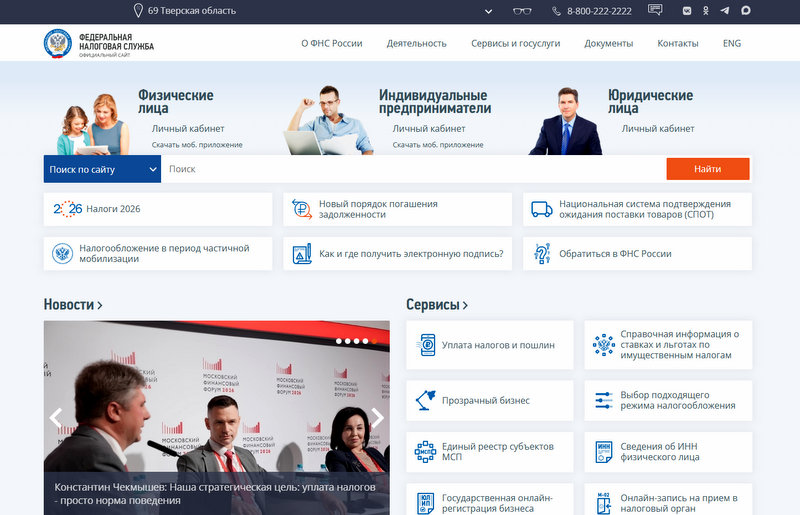The height and width of the screenshot is (515, 800).
Task: Click the question mark contact FNS icon
Action: click(542, 254)
